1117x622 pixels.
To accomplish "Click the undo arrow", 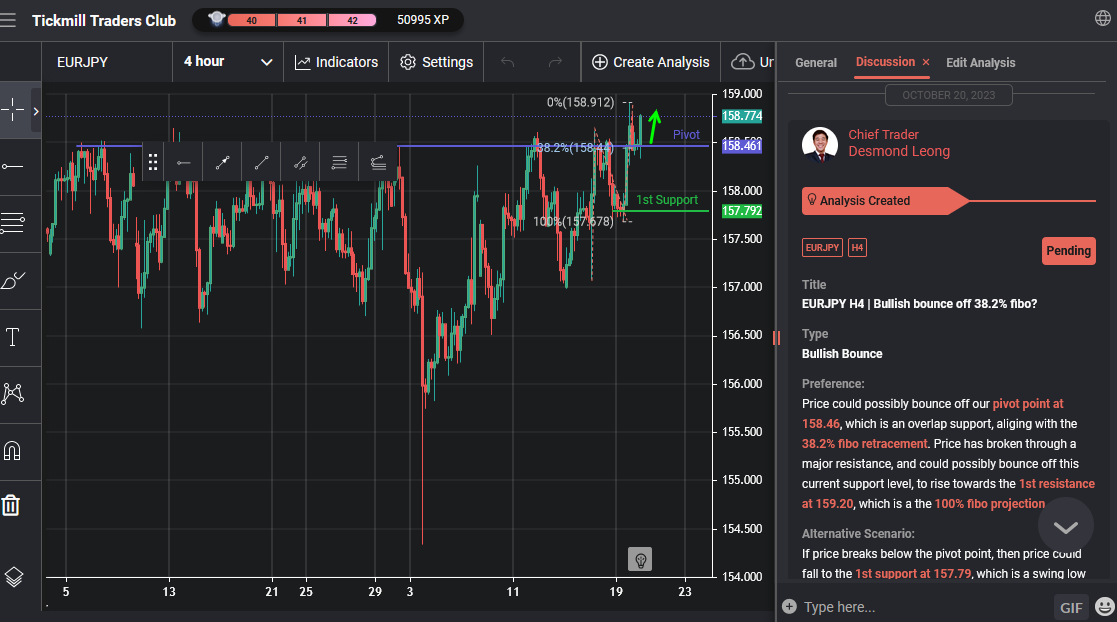I will pyautogui.click(x=507, y=62).
